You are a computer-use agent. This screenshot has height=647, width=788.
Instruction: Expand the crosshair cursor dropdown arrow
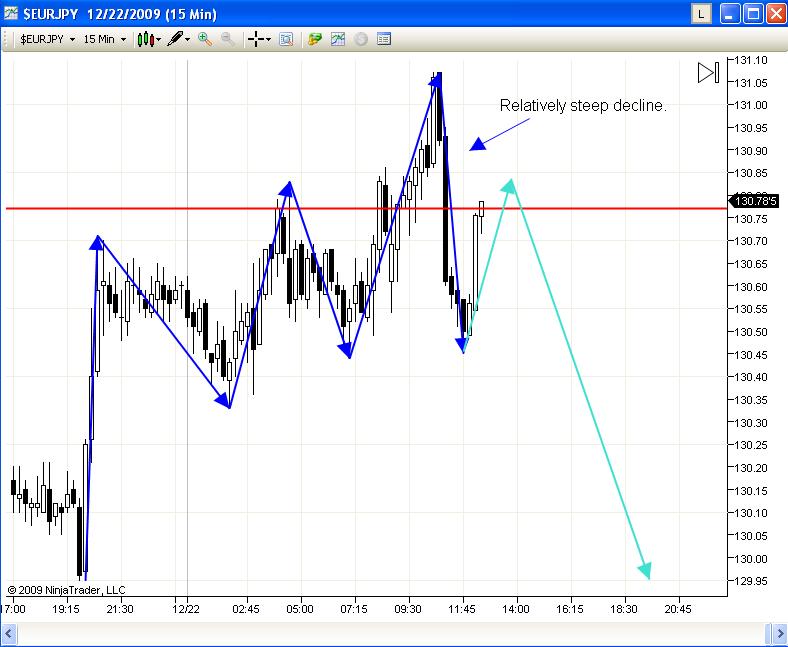[268, 39]
